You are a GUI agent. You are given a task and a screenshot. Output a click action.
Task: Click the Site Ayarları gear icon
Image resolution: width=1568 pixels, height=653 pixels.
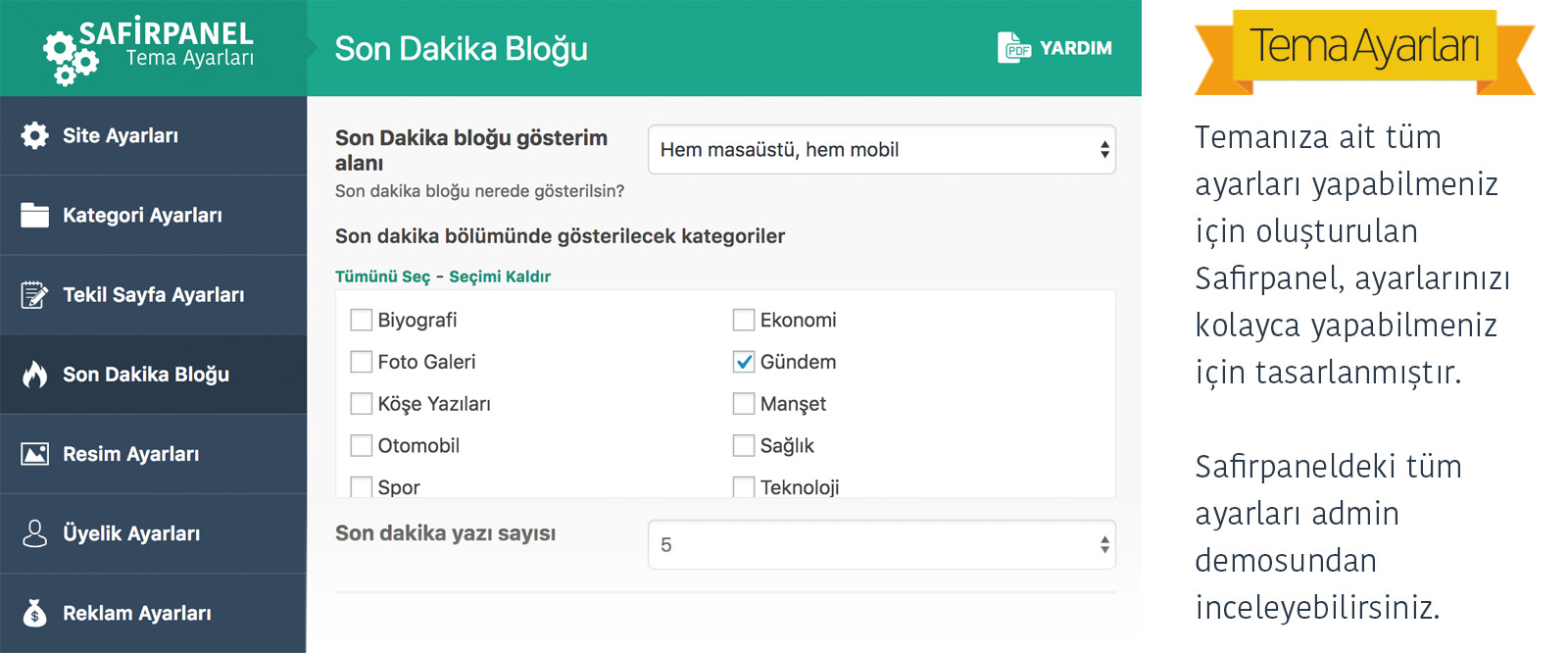35,135
